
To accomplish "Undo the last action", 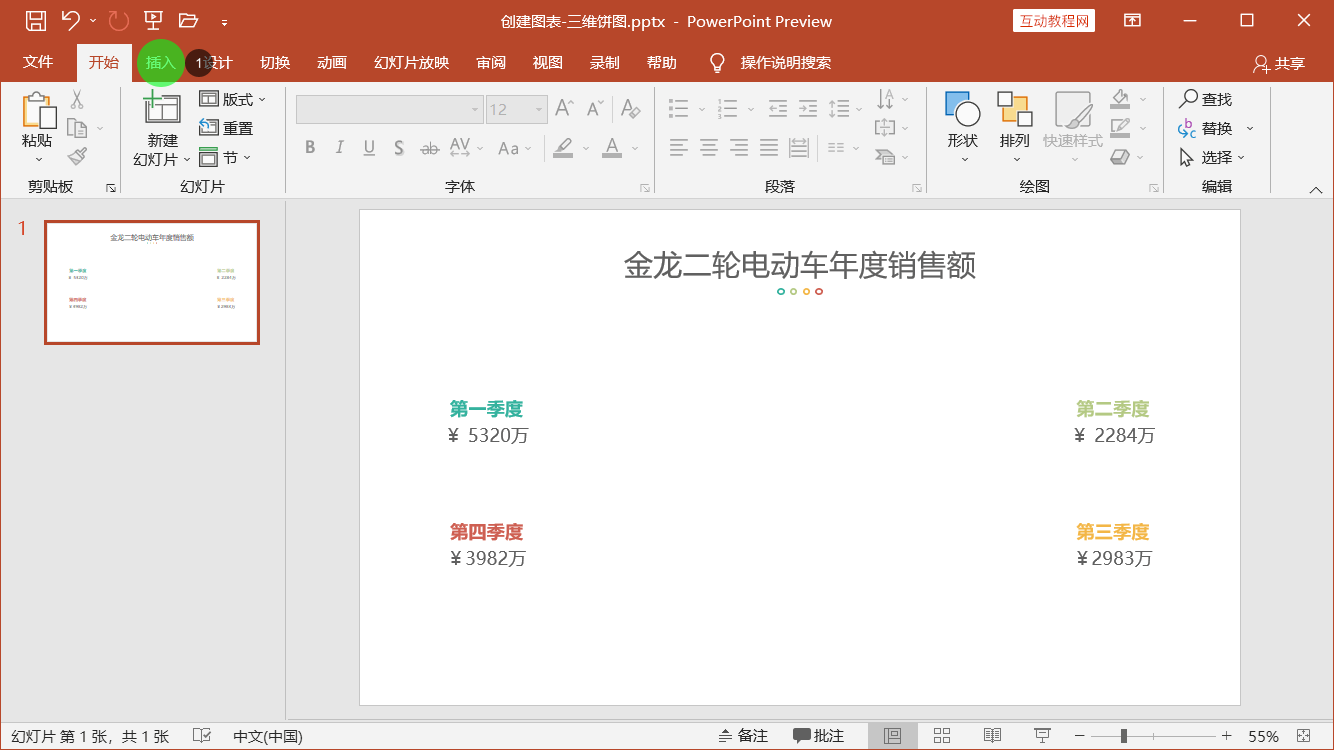I will click(x=70, y=21).
